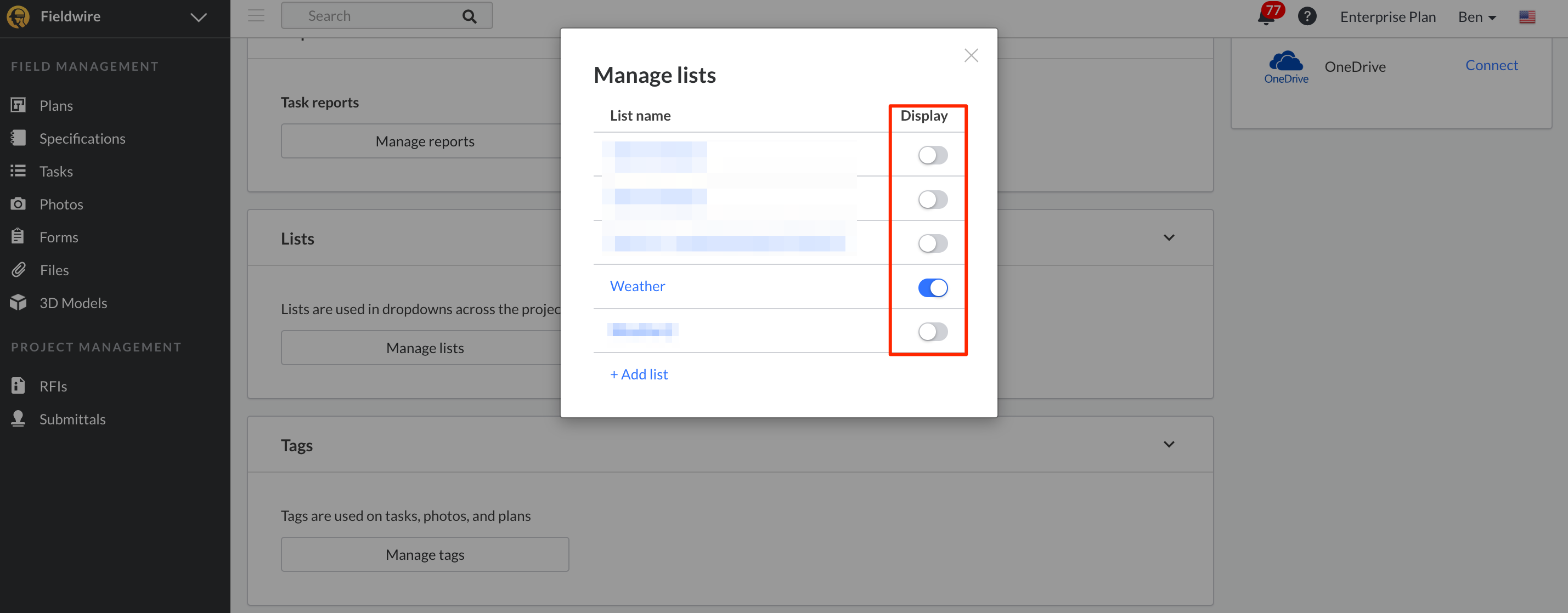Collapse the Lists section
This screenshot has height=613, width=1568.
1168,237
